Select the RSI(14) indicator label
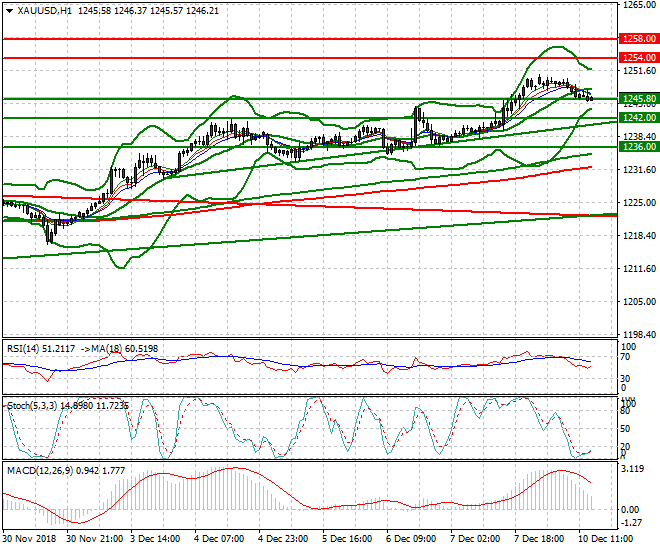 click(x=23, y=349)
